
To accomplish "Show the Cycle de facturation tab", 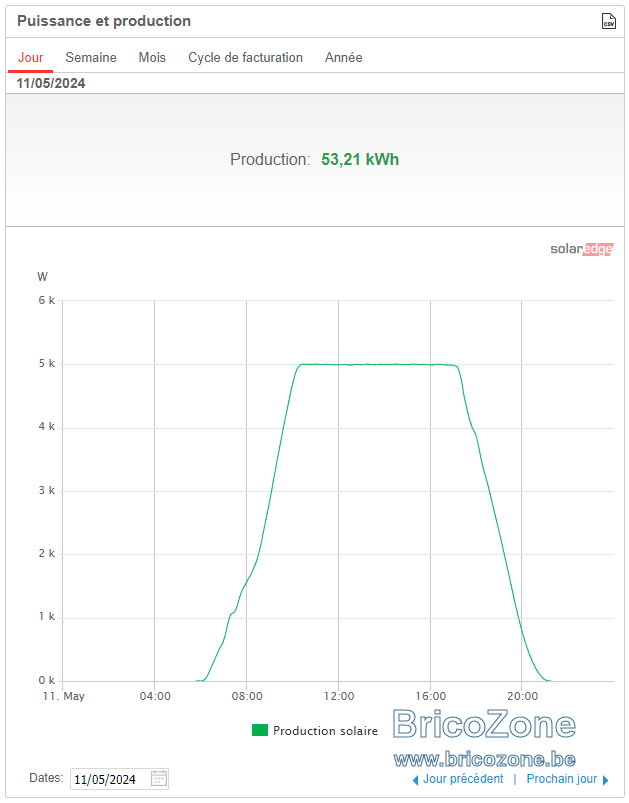I will click(245, 57).
